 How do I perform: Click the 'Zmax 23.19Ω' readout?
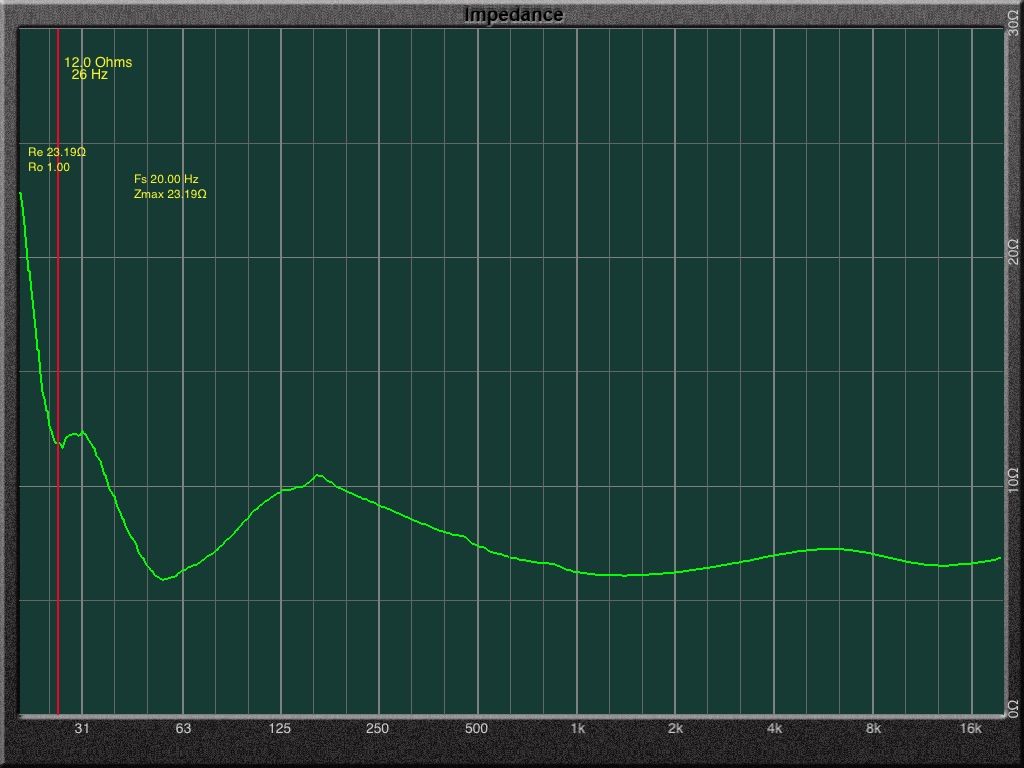click(170, 194)
